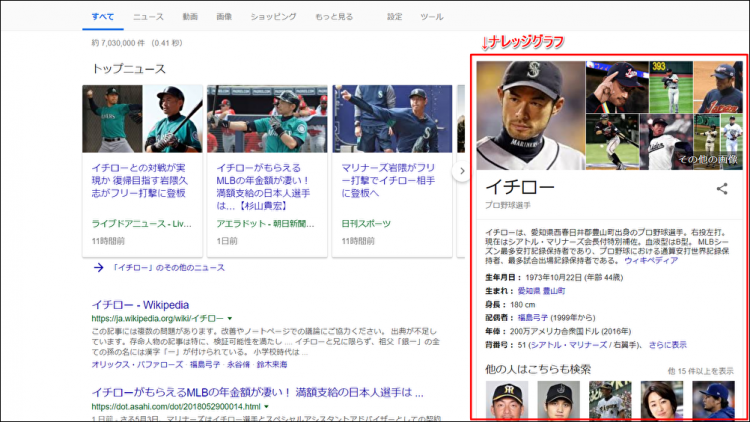Image resolution: width=750 pixels, height=422 pixels.
Task: Open news headline イチローとの対戦が実現か
Action: point(139,180)
